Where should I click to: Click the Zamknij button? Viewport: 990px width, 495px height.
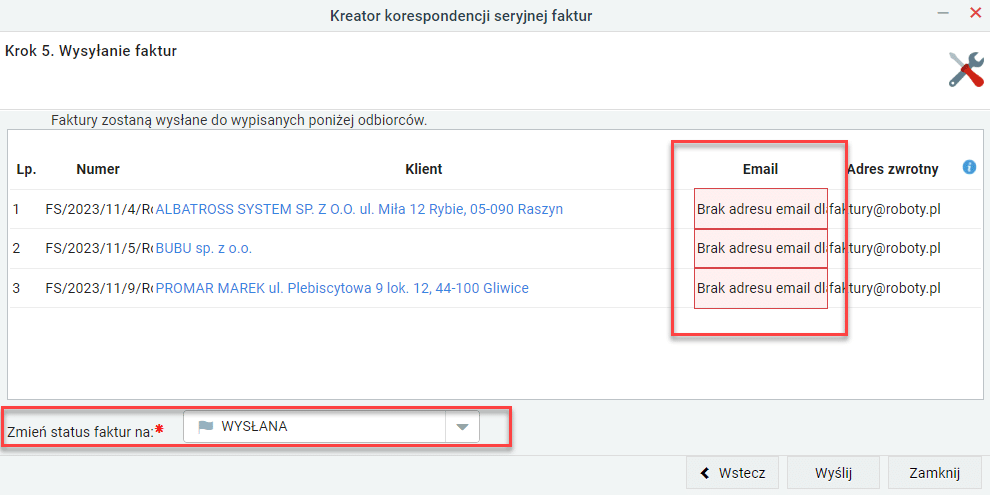pos(934,474)
